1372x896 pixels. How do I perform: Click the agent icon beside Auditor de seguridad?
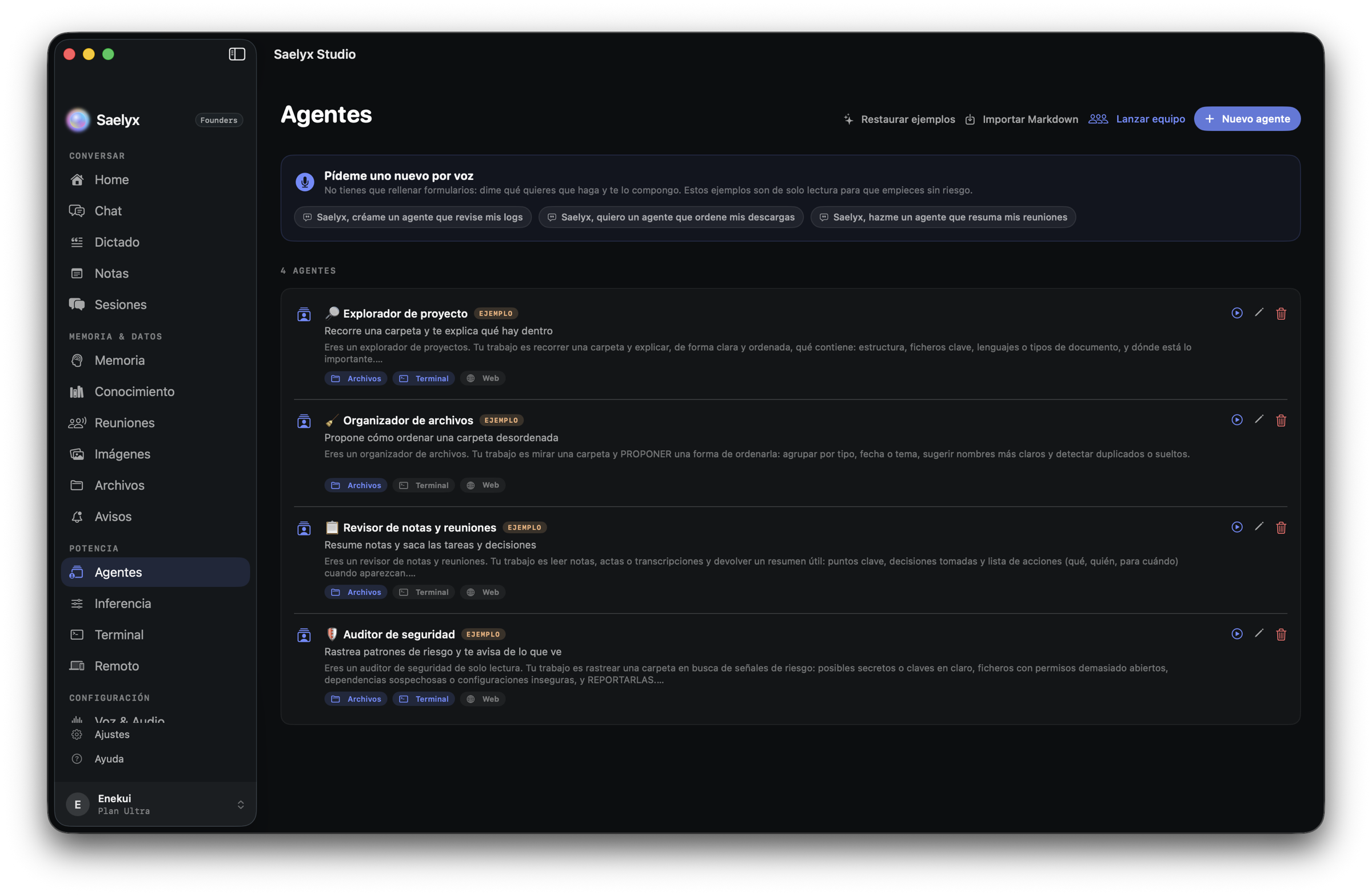(x=304, y=635)
